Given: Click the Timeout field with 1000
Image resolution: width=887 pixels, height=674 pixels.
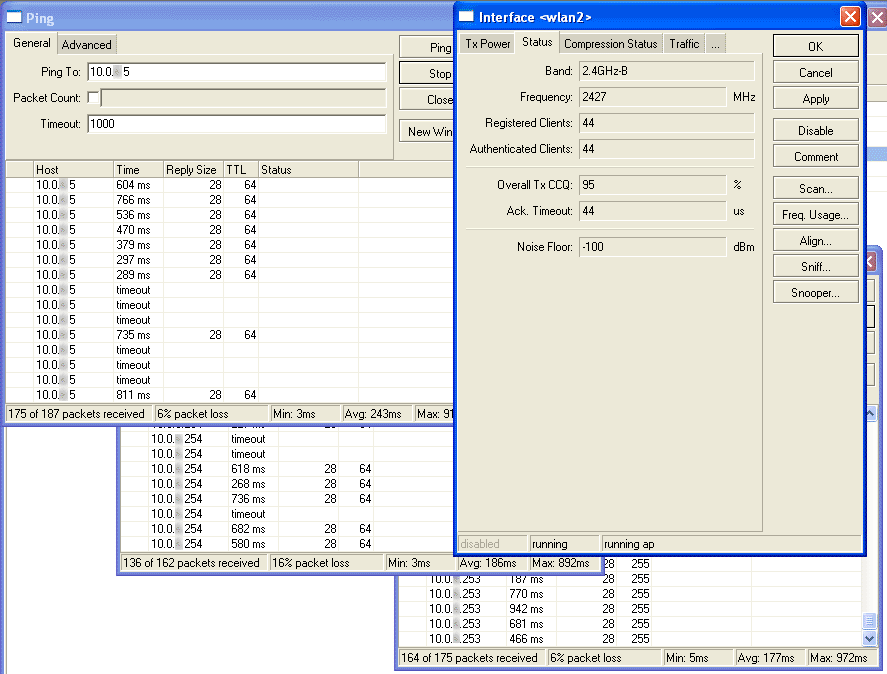Looking at the screenshot, I should [x=236, y=124].
